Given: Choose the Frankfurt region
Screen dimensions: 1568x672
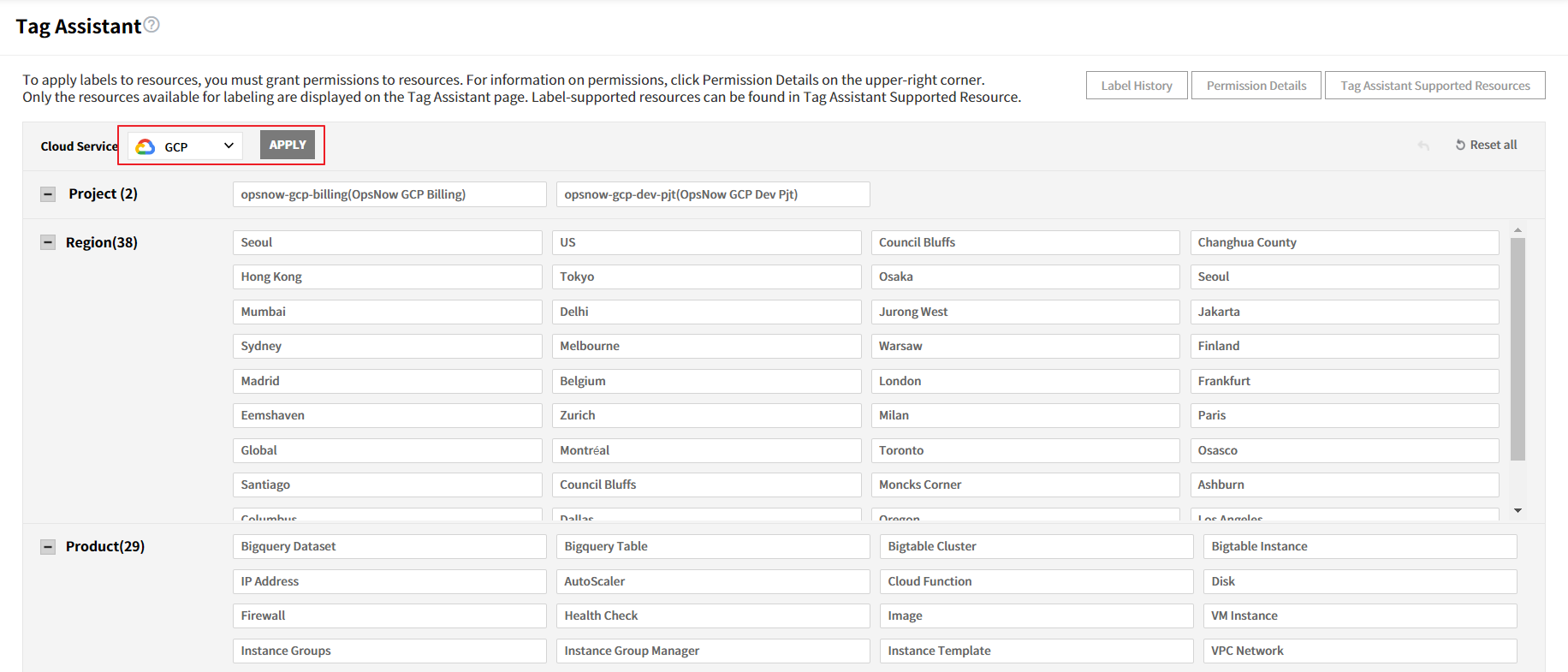Looking at the screenshot, I should (1344, 381).
